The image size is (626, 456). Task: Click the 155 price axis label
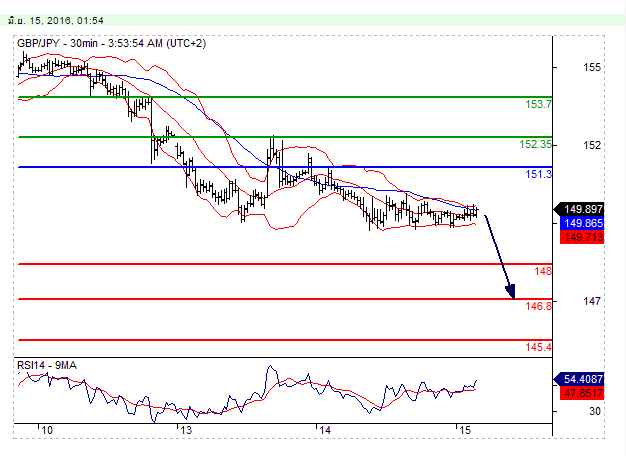[x=592, y=67]
